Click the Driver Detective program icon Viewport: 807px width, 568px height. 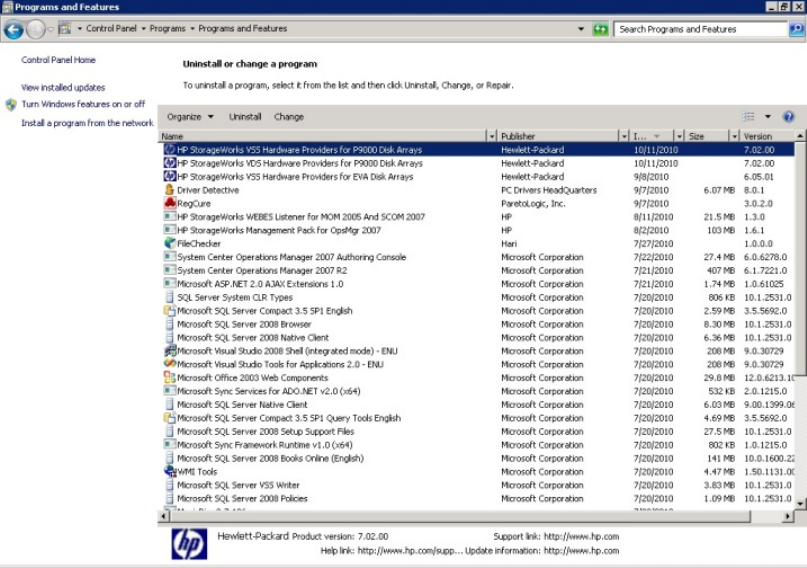coord(169,190)
